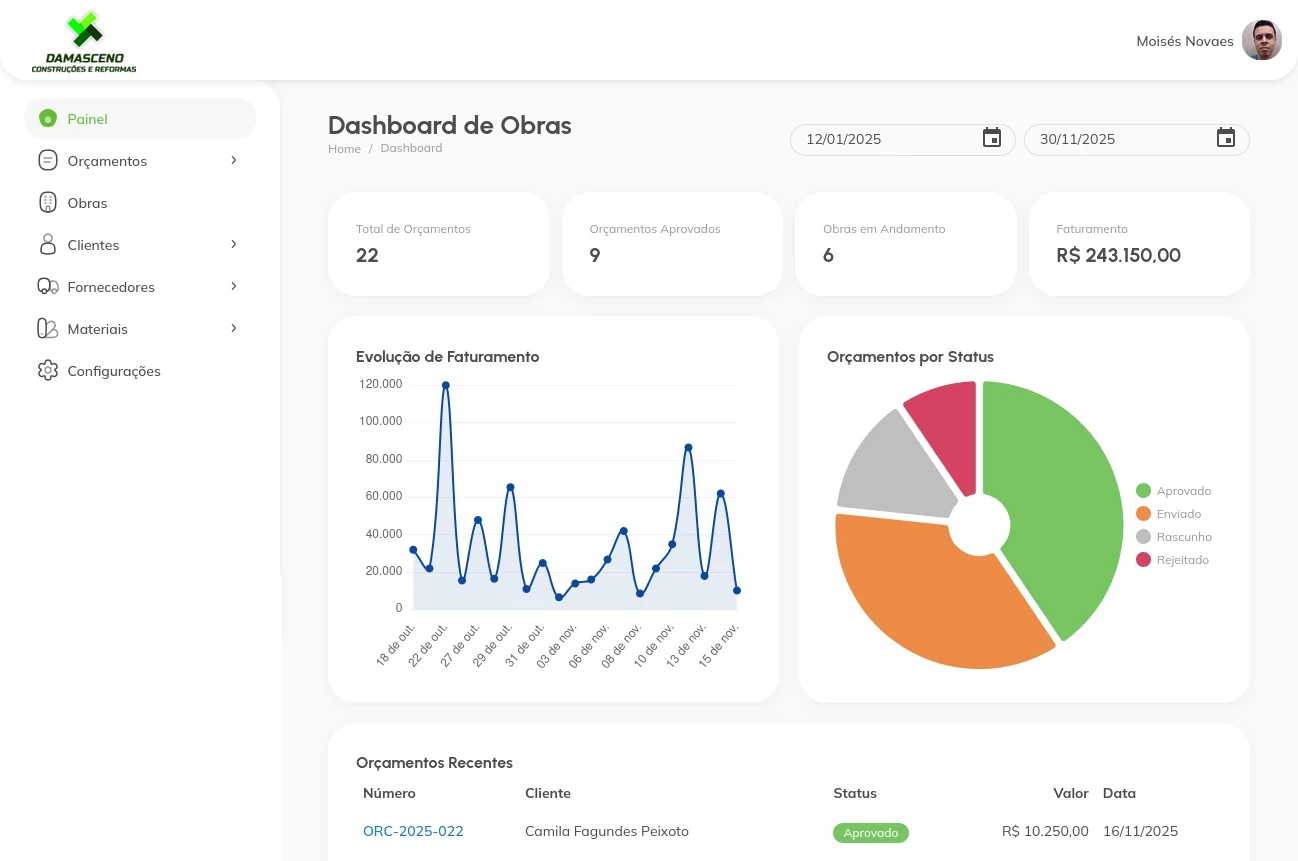The image size is (1298, 861).
Task: Click the Orçamentos icon in sidebar
Action: (x=48, y=161)
